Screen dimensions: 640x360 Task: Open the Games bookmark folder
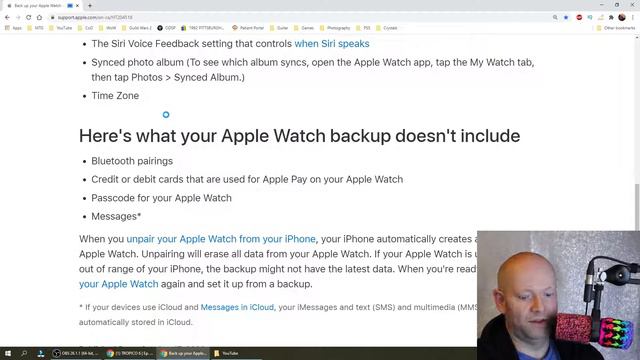click(304, 28)
